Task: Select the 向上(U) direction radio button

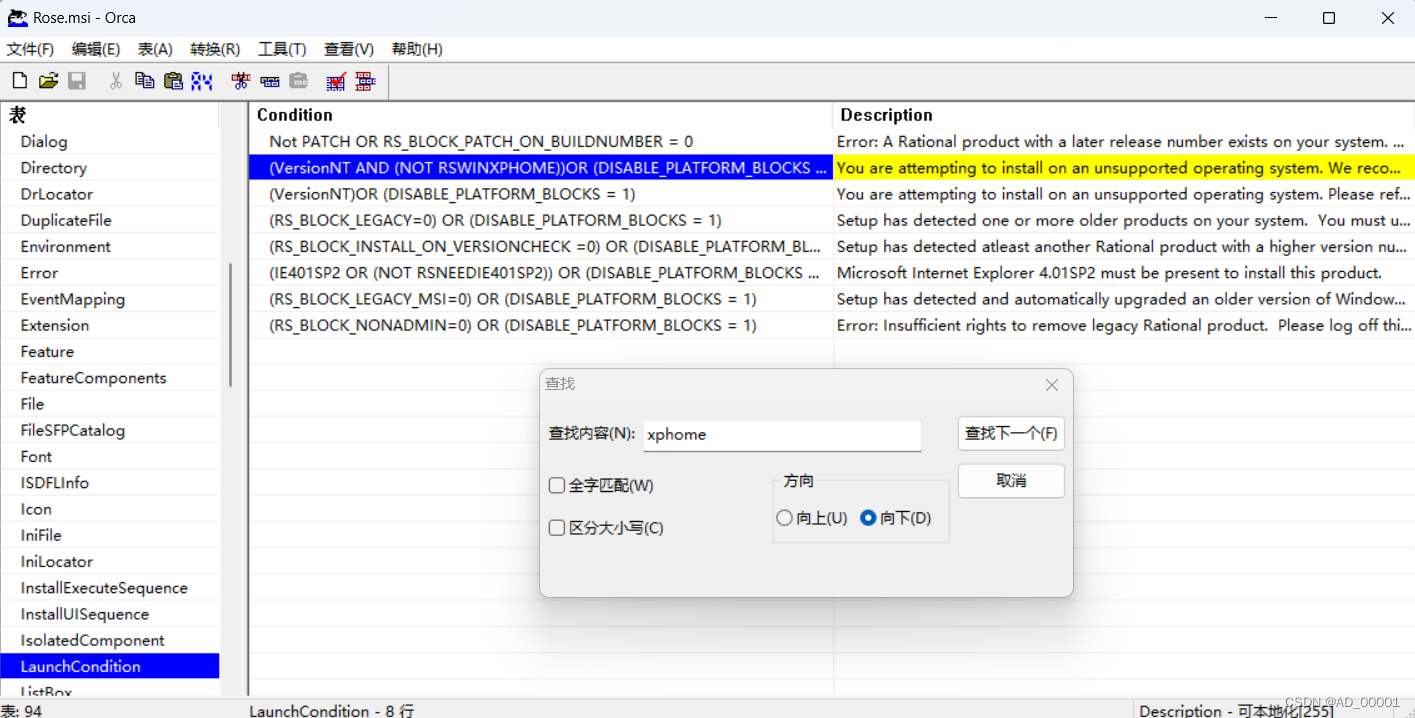Action: tap(784, 518)
